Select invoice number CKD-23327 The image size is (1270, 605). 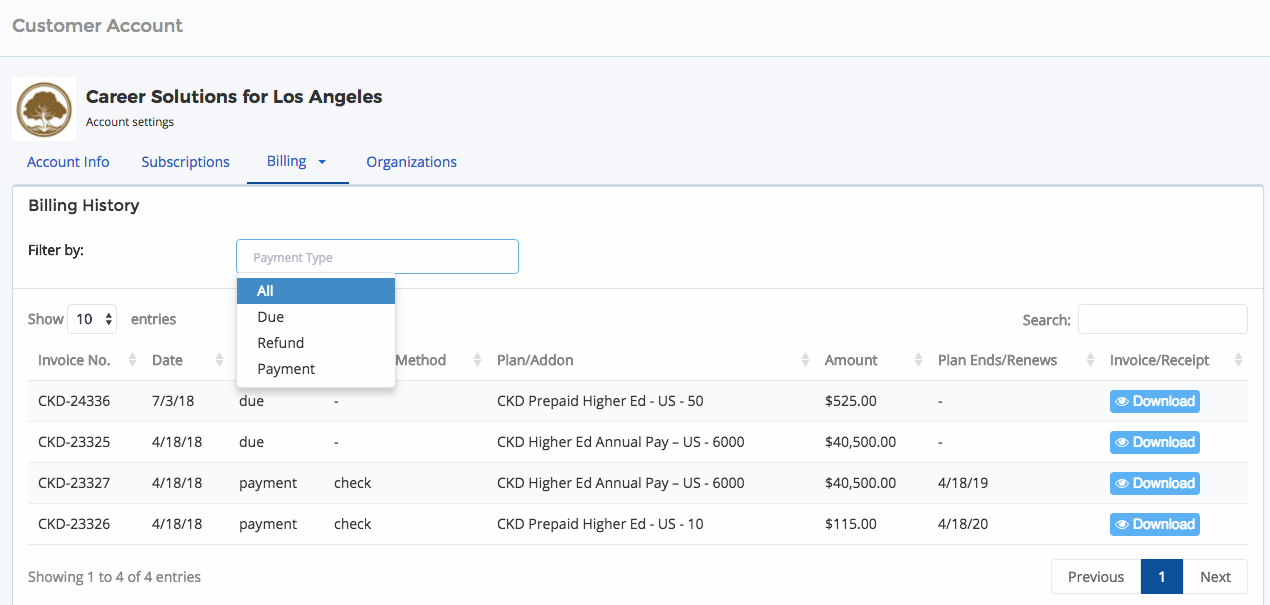(74, 483)
